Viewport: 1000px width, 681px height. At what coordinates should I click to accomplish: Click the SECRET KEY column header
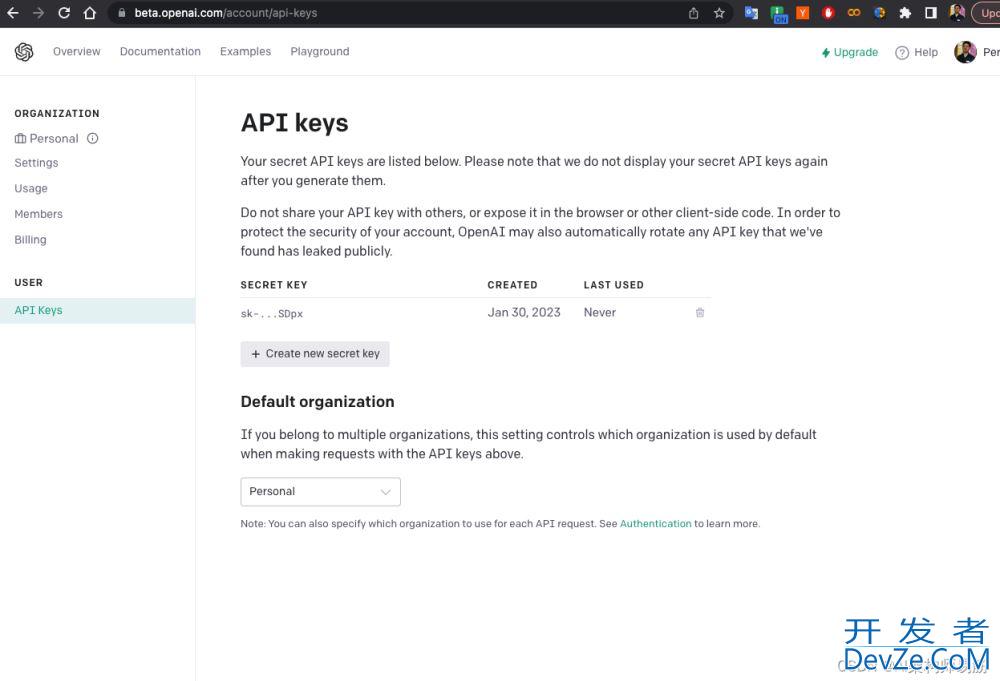click(x=274, y=285)
